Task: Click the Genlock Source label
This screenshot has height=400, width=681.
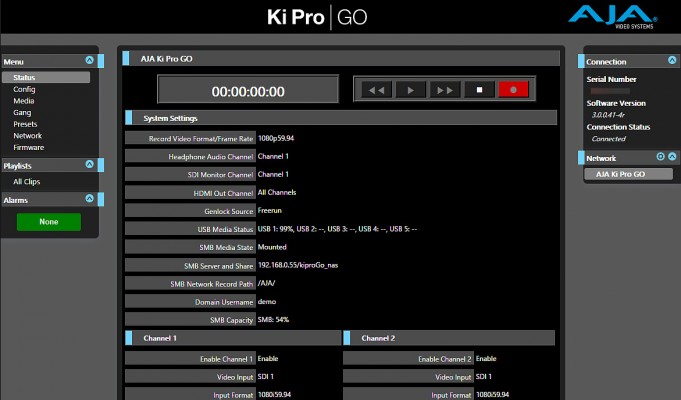Action: [191, 211]
